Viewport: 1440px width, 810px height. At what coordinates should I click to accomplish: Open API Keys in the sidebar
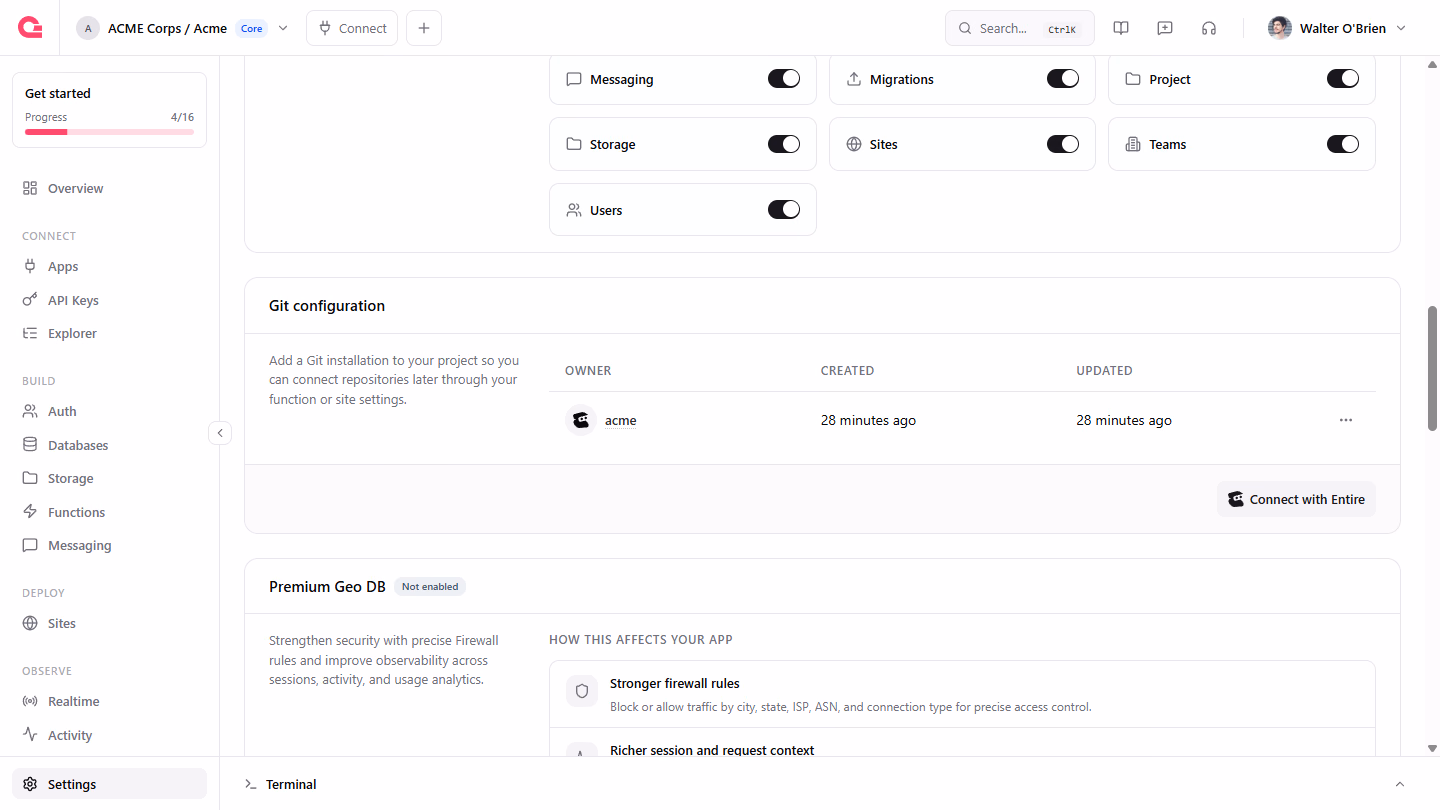[x=110, y=300]
